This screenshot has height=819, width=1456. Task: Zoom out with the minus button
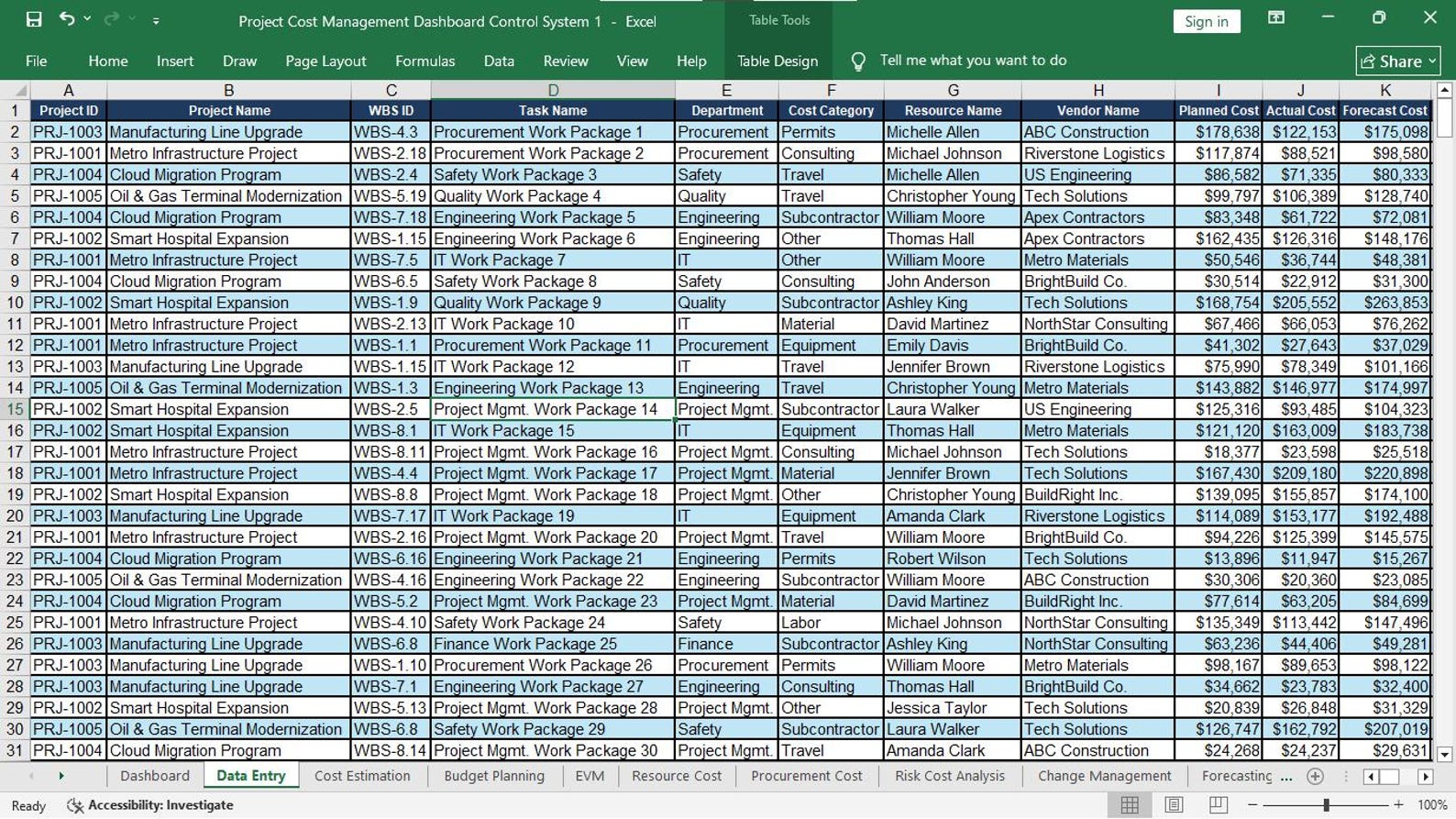click(x=1252, y=804)
